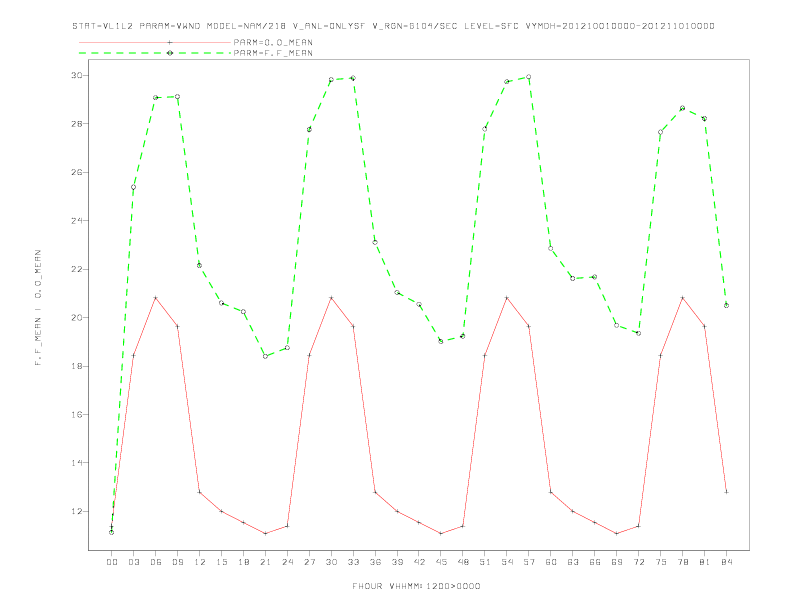Click the red plus data point at hour 30
The image size is (792, 612).
tap(331, 298)
